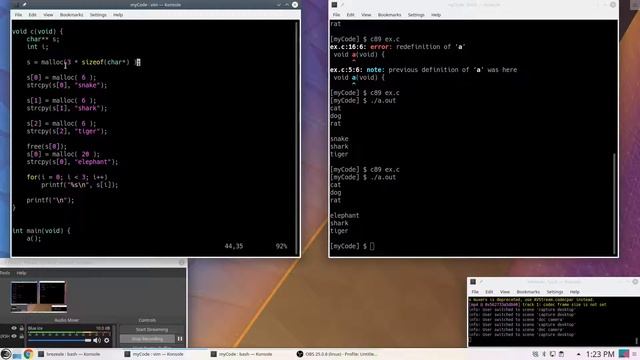This screenshot has height=360, width=640.
Task: Click the 'free(s[0]);' line in vim
Action: click(47, 147)
